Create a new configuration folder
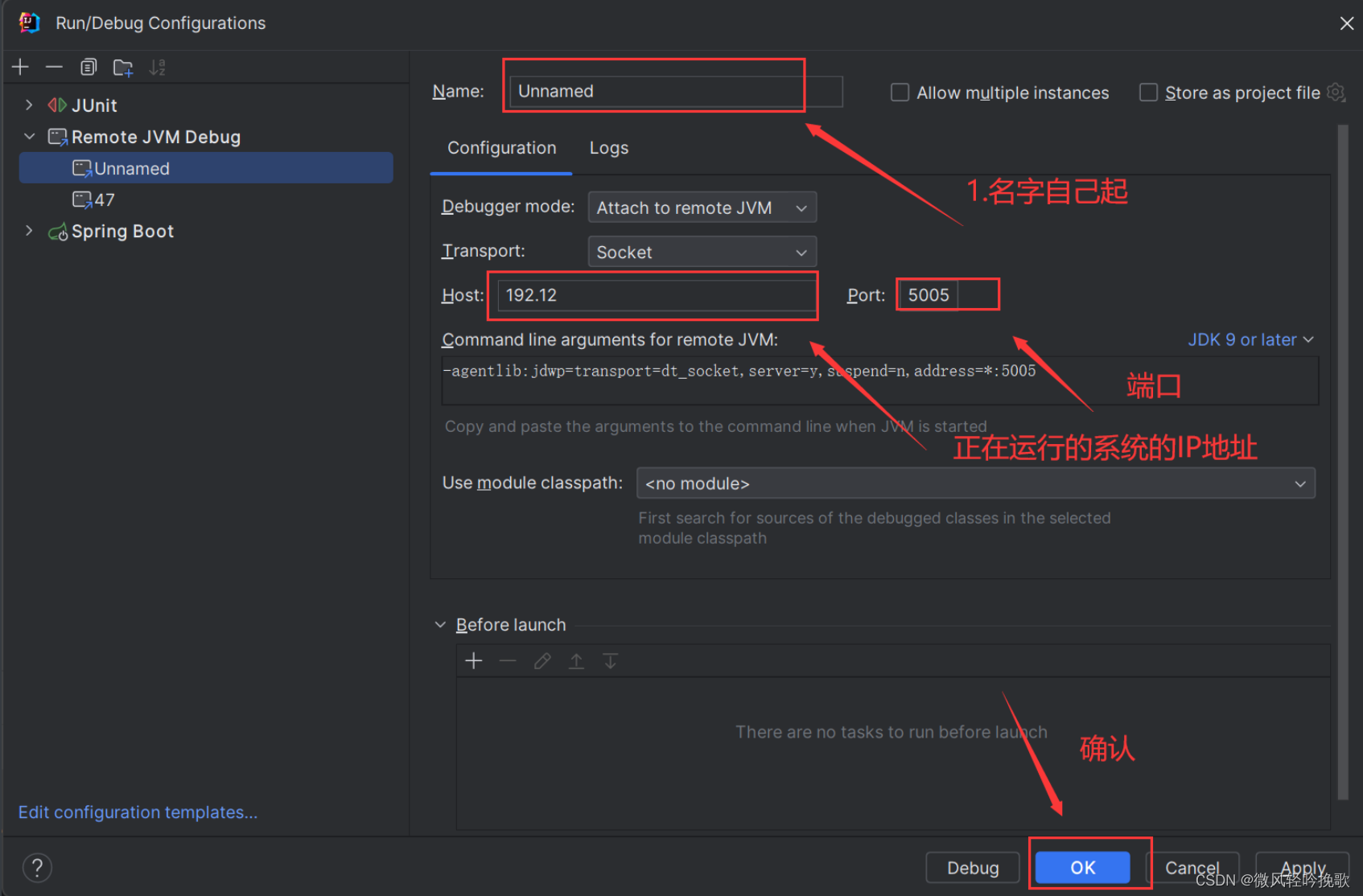Viewport: 1363px width, 896px height. 123,68
